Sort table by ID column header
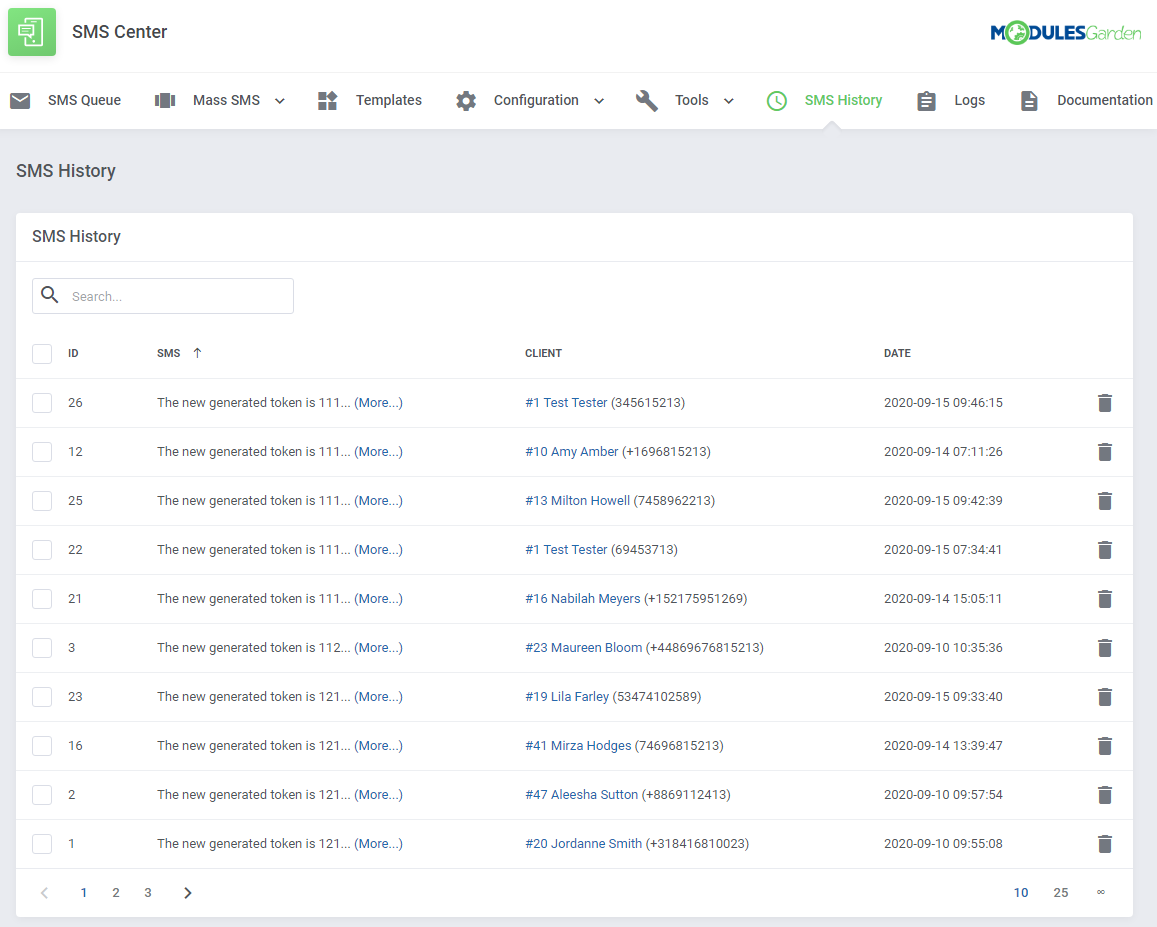Screen dimensions: 1157x927 click(x=73, y=353)
